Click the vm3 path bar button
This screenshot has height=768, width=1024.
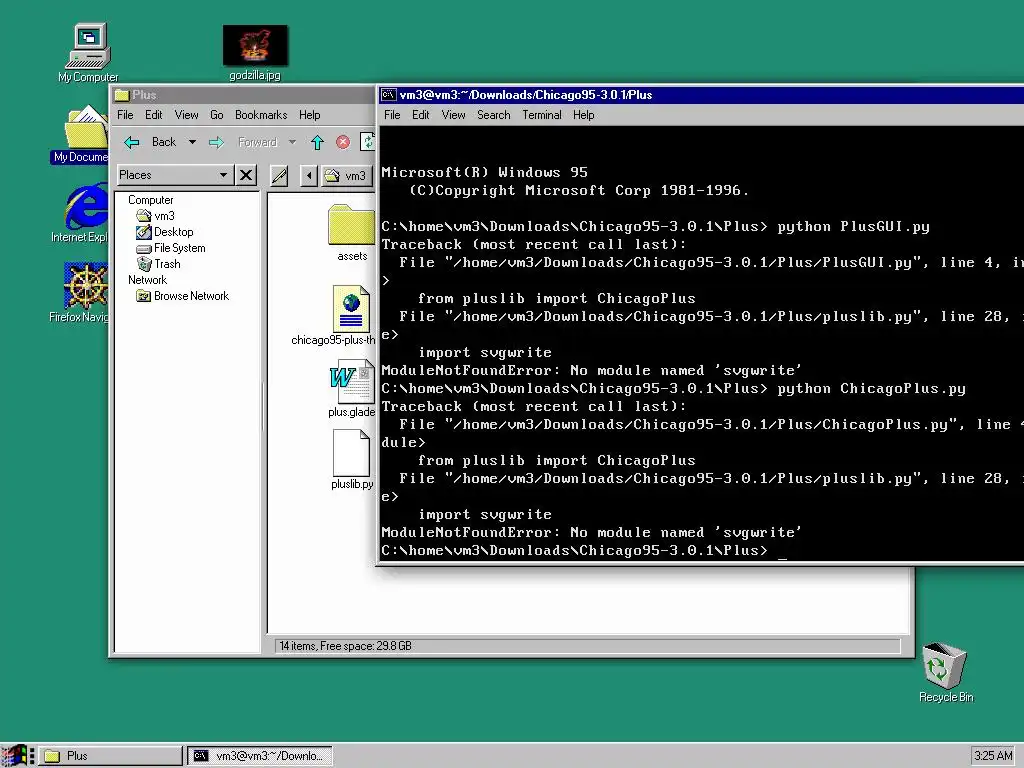347,176
